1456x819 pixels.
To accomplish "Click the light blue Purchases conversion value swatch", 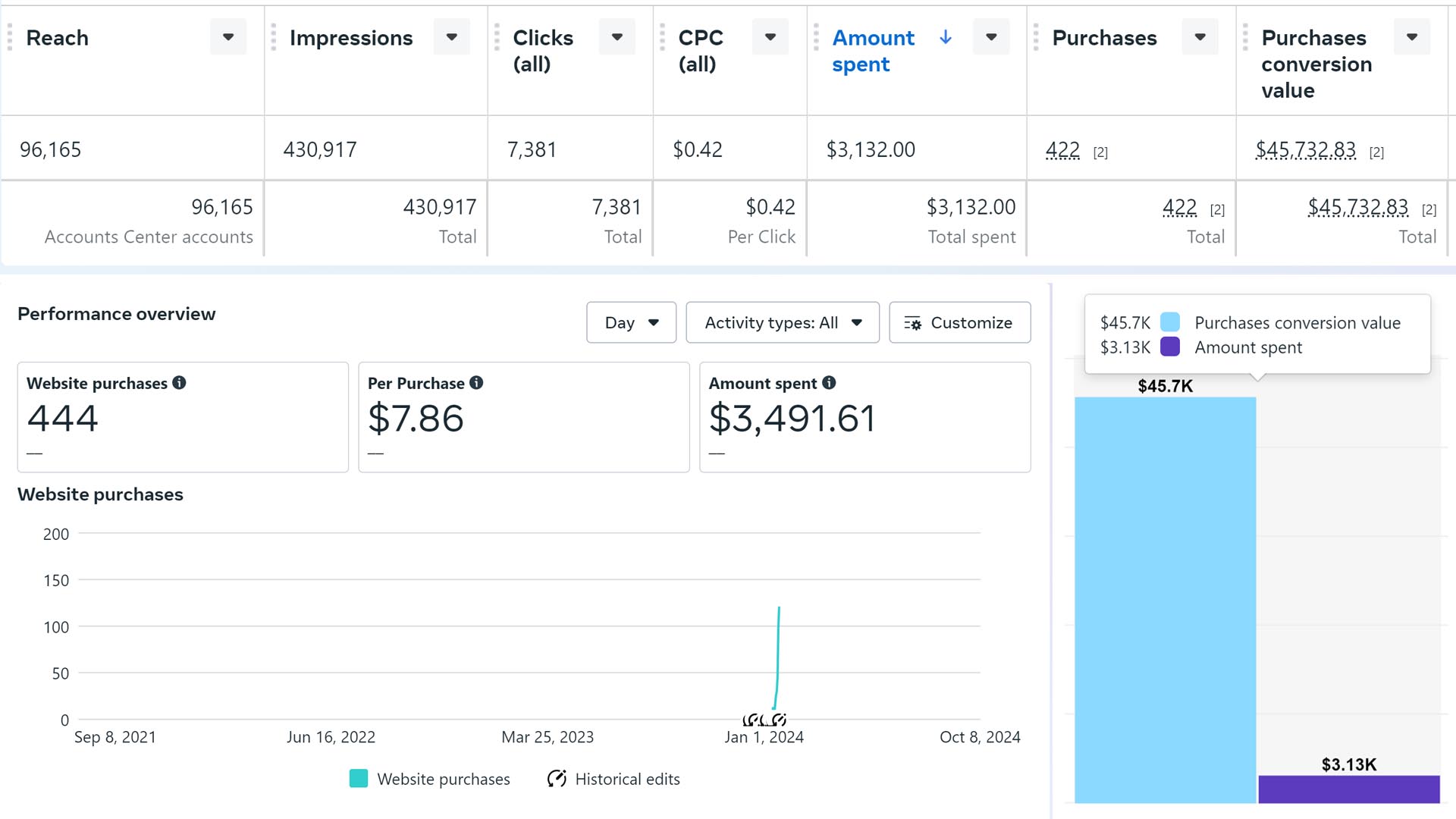I will click(x=1170, y=322).
